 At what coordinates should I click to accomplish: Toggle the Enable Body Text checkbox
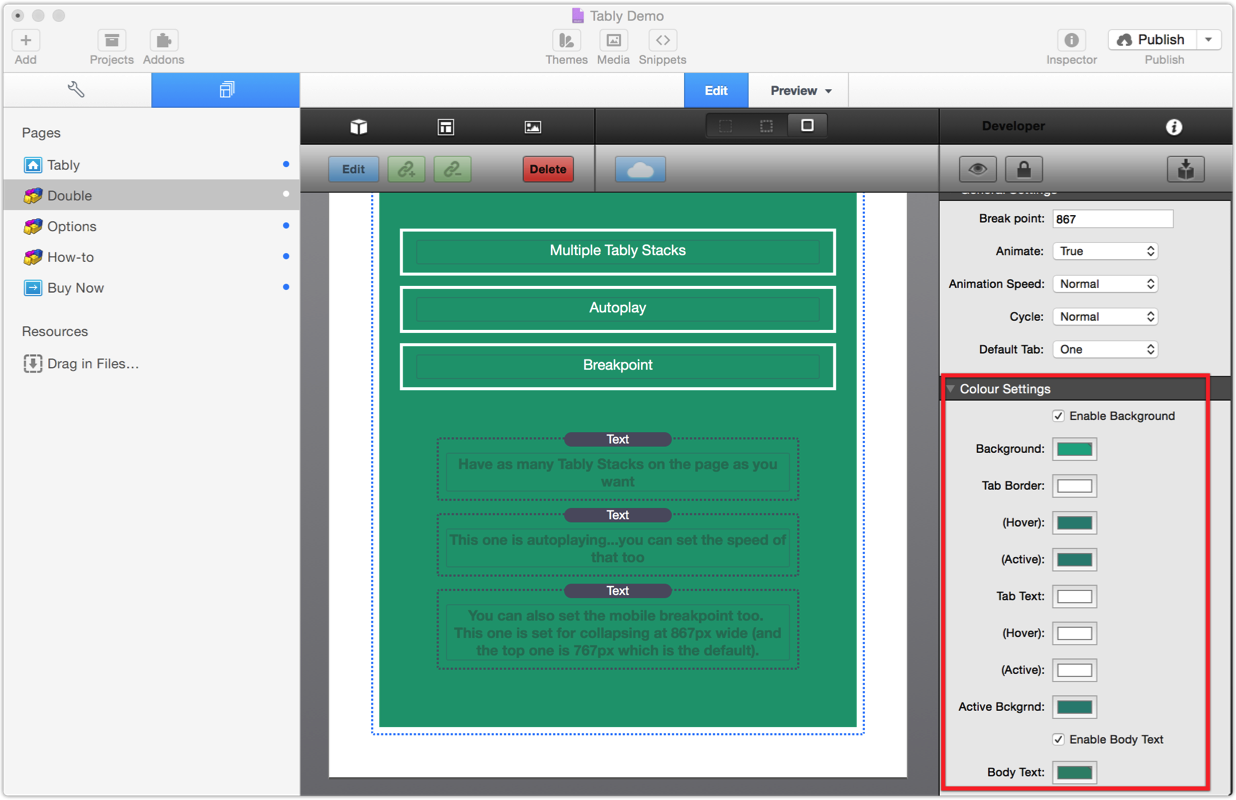[1058, 740]
